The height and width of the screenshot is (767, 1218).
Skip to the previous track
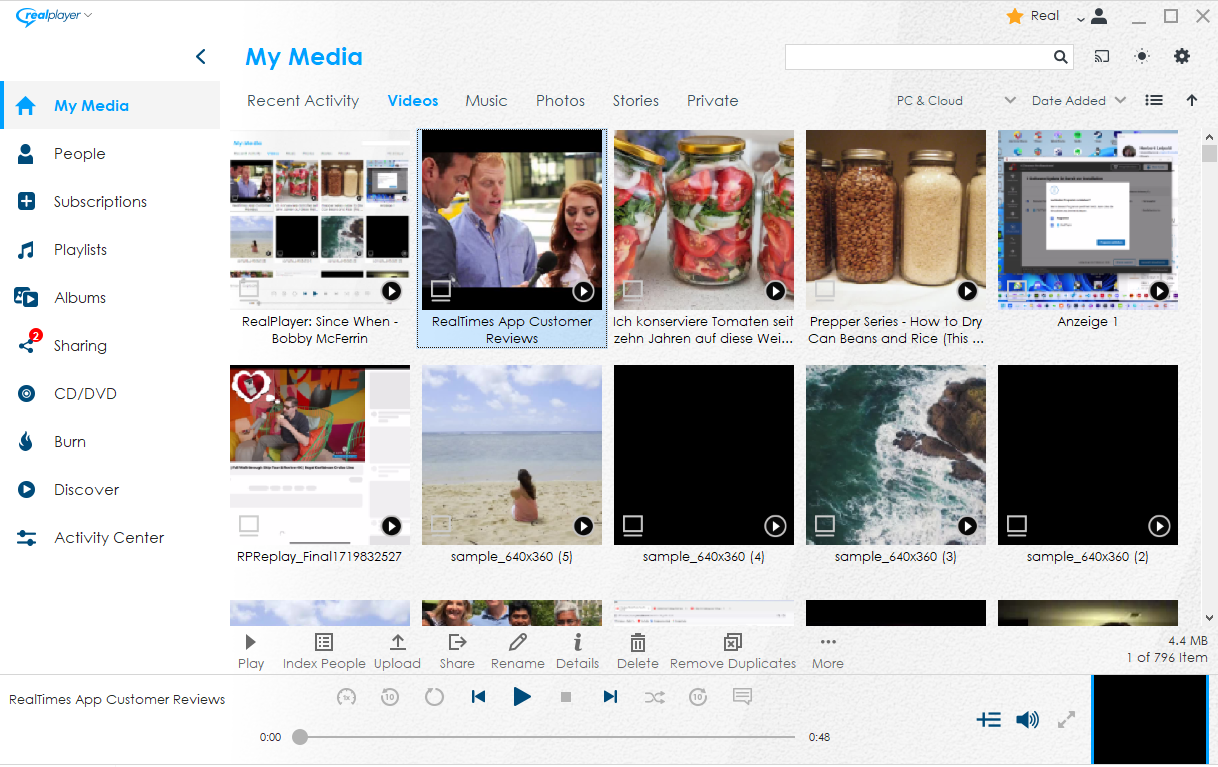(478, 697)
